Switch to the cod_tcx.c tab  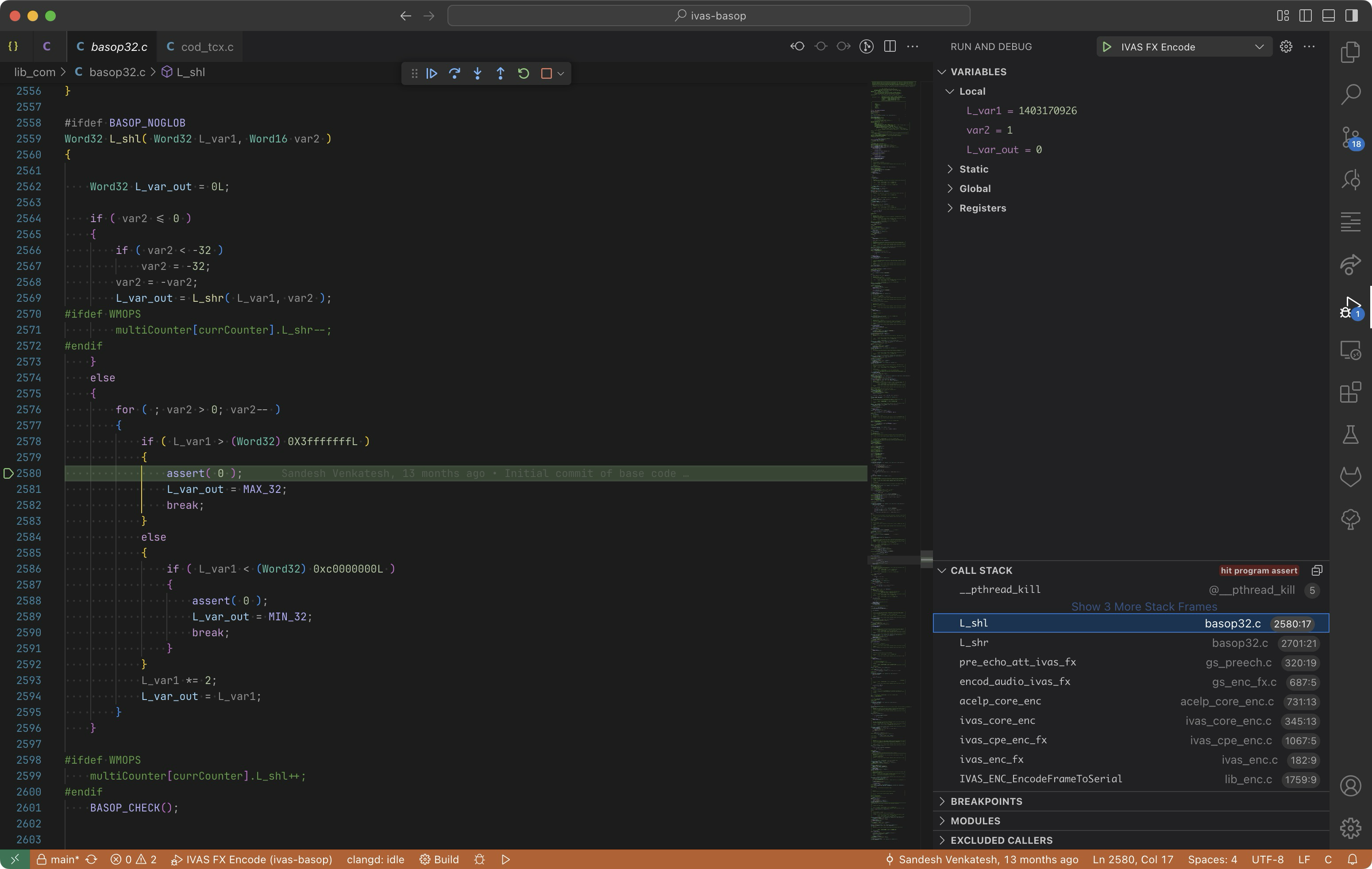pyautogui.click(x=206, y=47)
